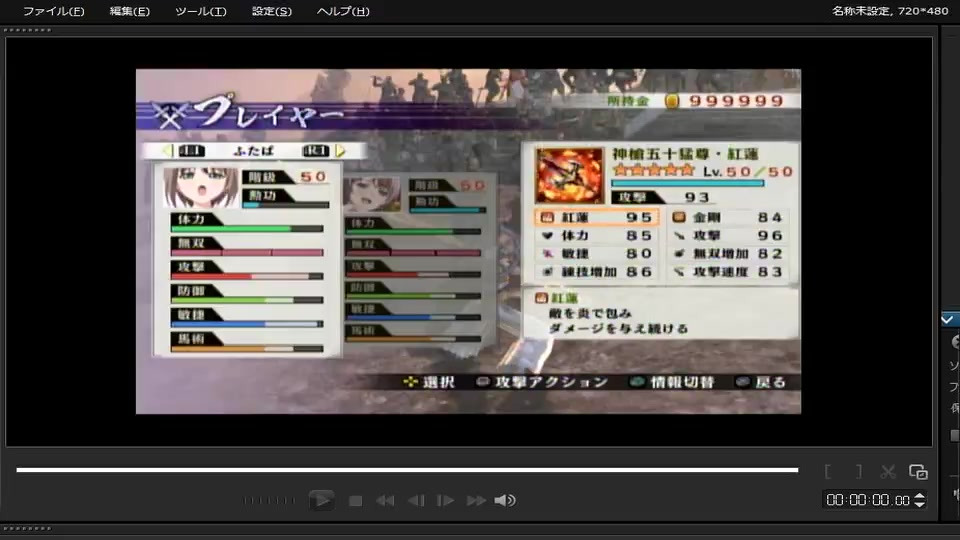Start playback with the Play button
Viewport: 960px width, 540px height.
[321, 500]
